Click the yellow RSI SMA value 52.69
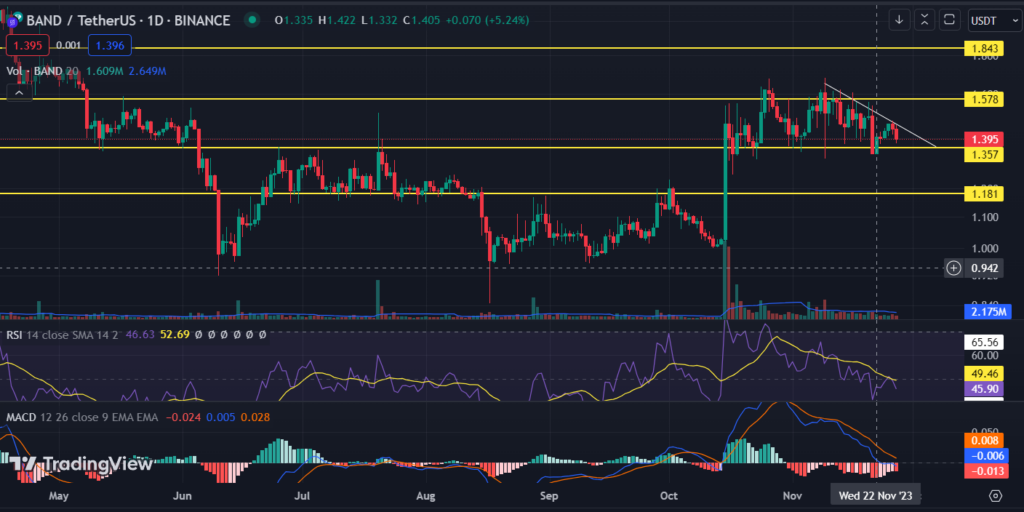1024x512 pixels. [175, 334]
